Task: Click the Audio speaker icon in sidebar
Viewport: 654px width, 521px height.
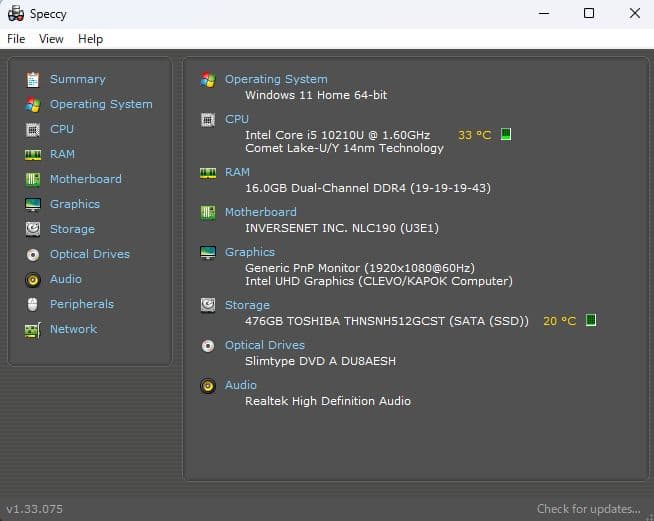Action: pos(33,279)
